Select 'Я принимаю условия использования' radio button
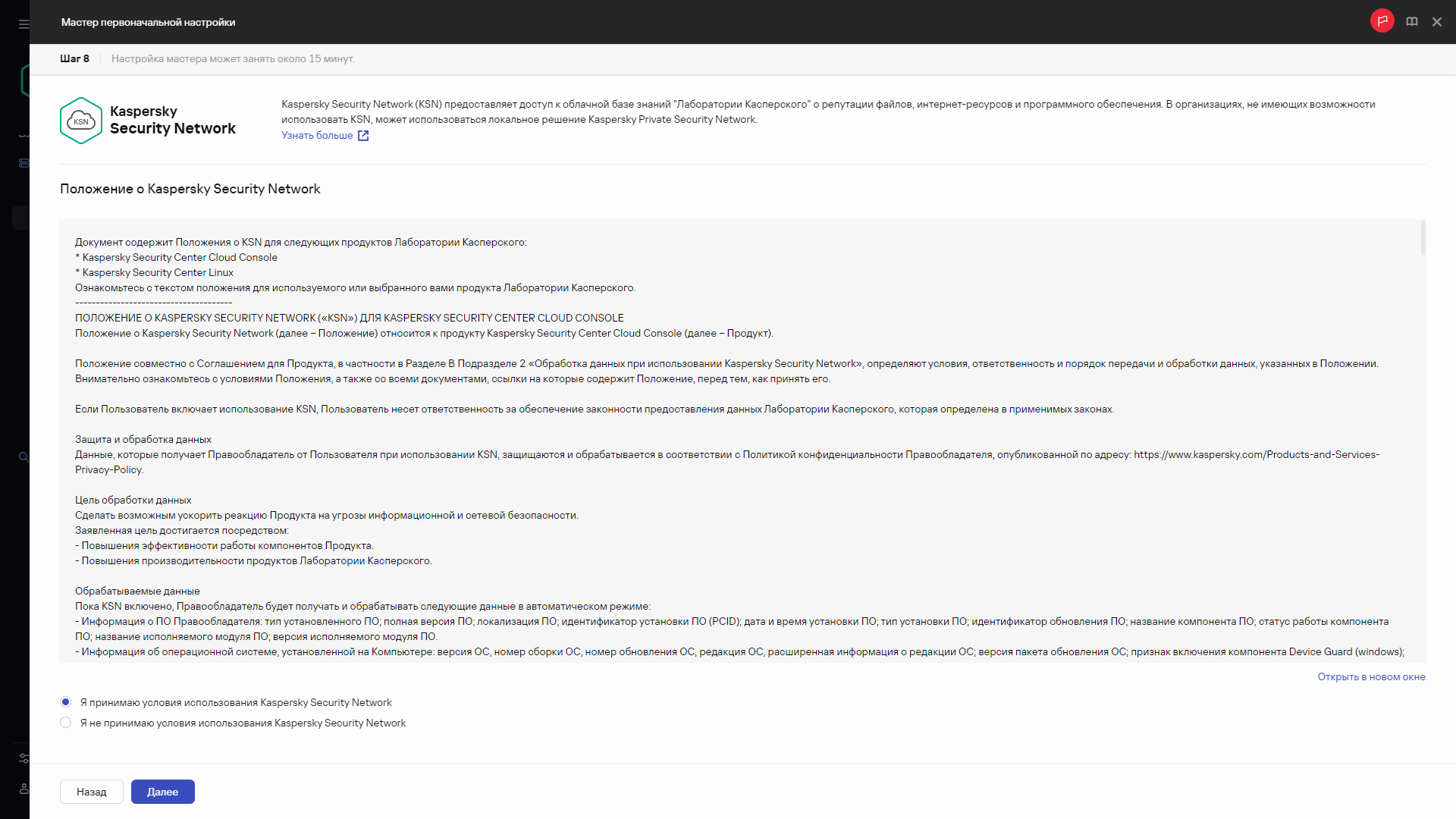This screenshot has width=1456, height=819. point(65,701)
